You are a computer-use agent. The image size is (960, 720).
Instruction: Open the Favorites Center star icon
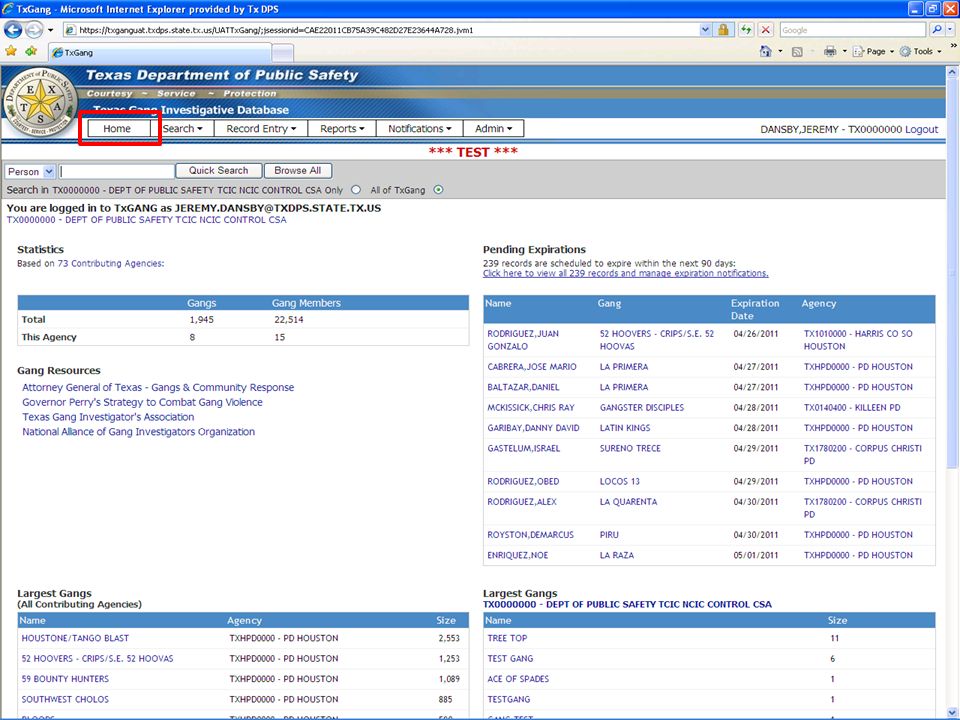tap(11, 51)
